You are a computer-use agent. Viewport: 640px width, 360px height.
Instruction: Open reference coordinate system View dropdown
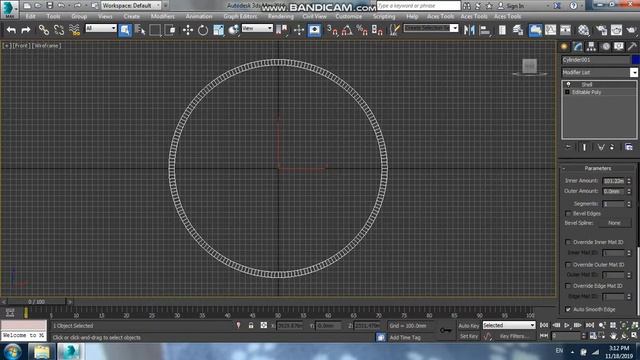pos(257,28)
